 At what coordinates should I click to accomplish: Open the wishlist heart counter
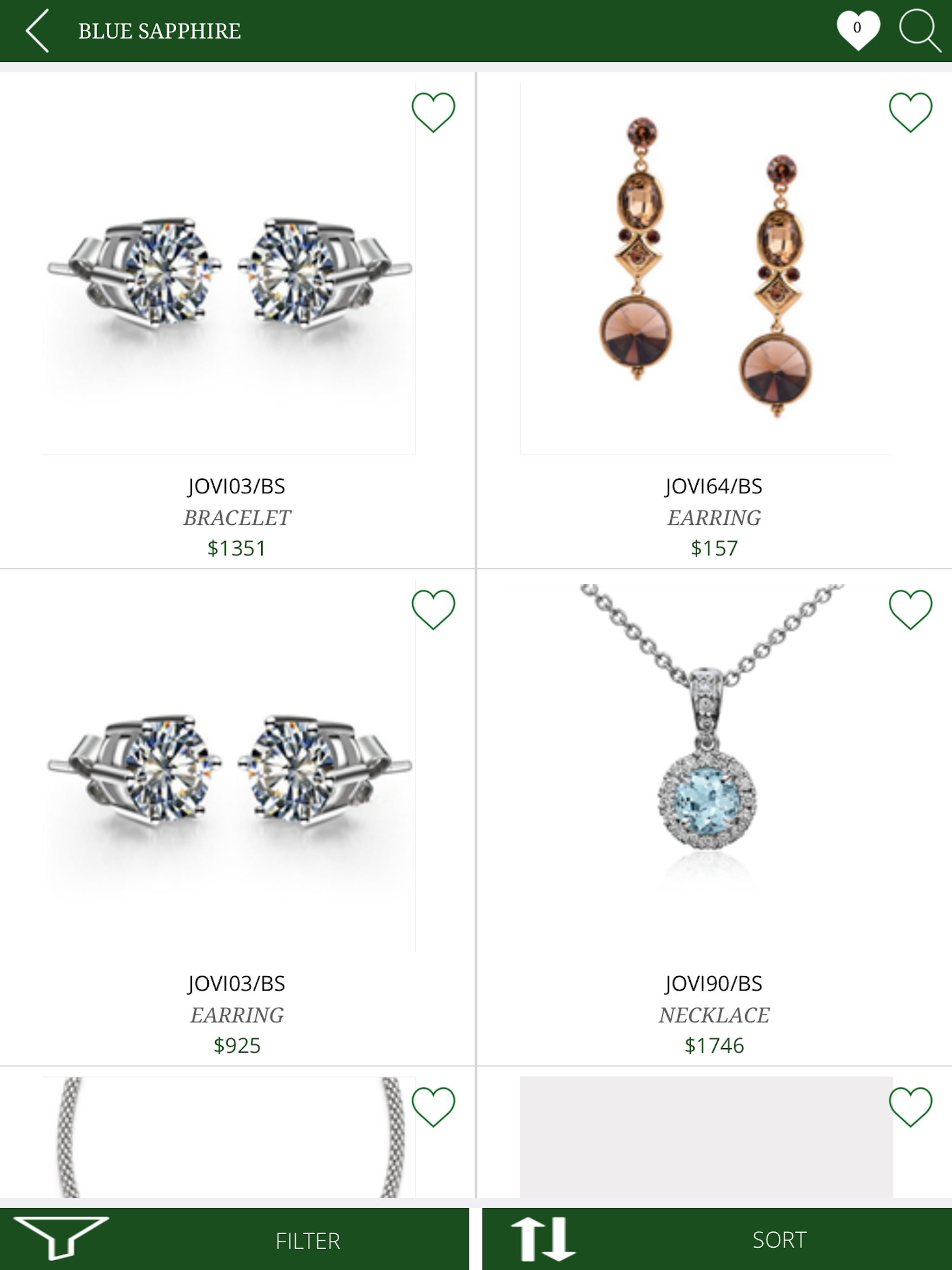coord(858,30)
